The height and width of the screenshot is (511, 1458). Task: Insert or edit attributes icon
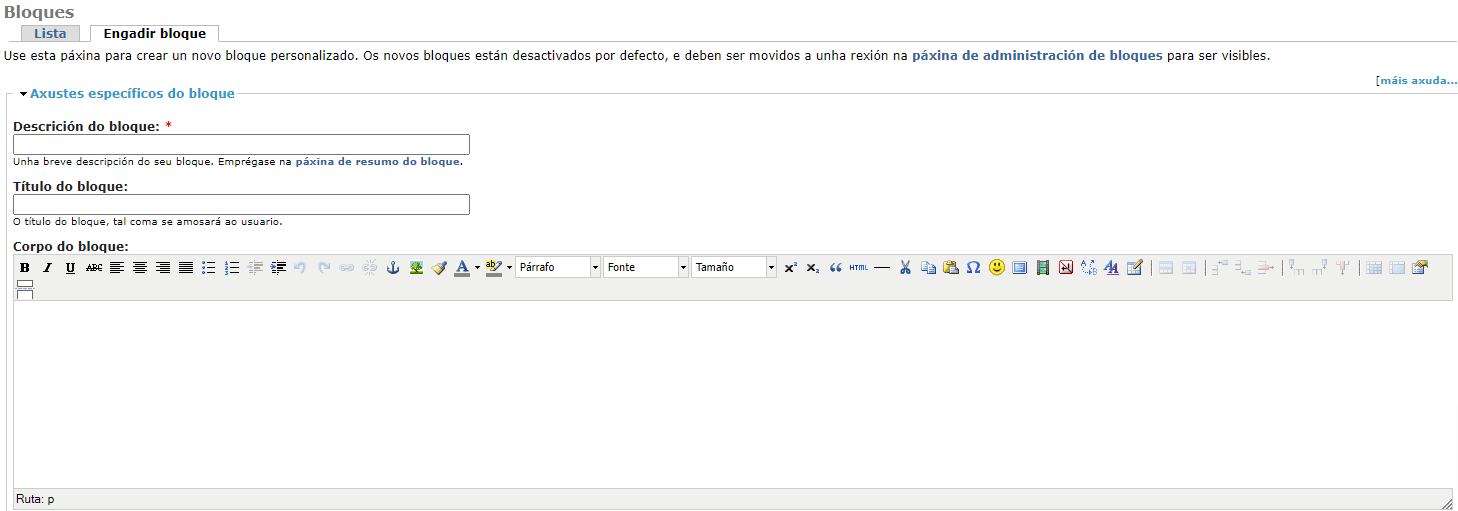(1134, 267)
